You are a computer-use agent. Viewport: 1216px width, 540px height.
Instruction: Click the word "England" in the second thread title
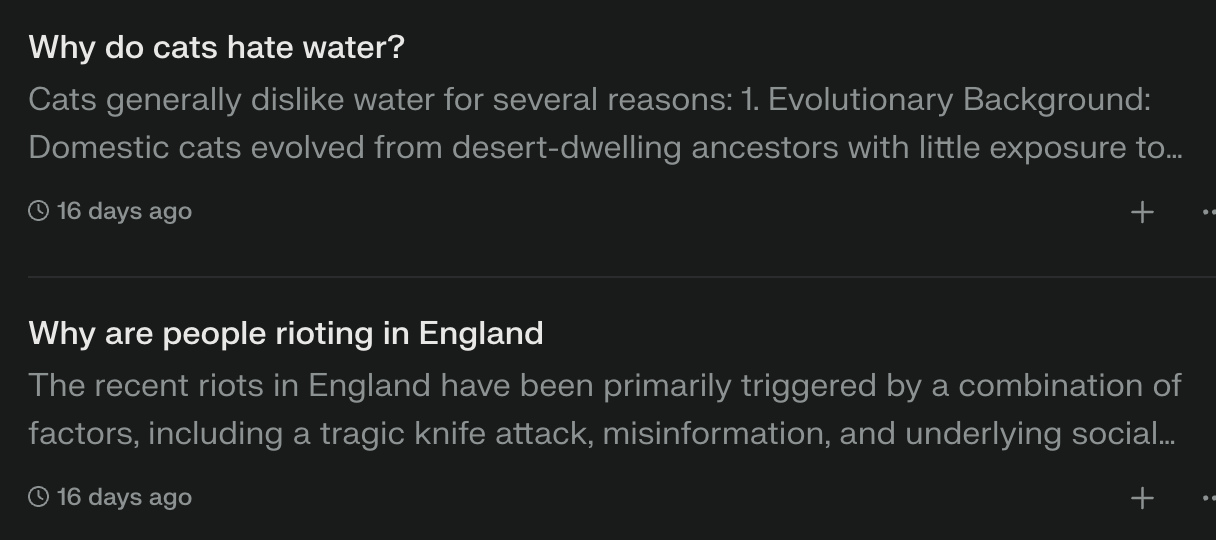coord(481,333)
